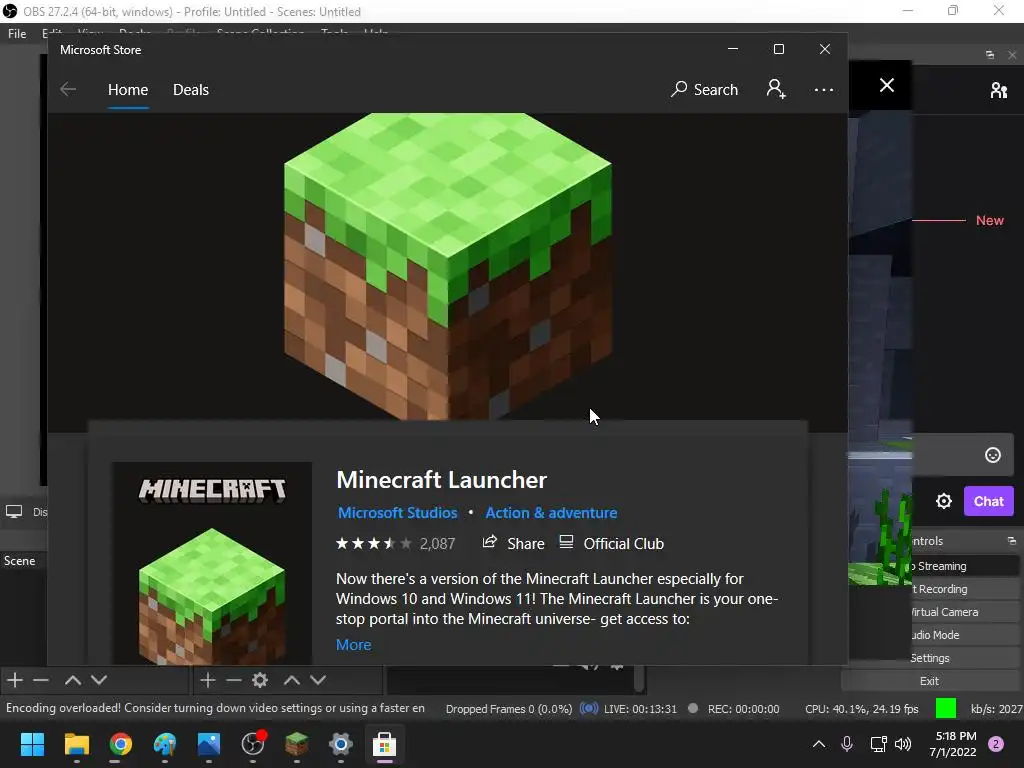Switch to the Home tab in Store
This screenshot has height=768, width=1024.
128,89
